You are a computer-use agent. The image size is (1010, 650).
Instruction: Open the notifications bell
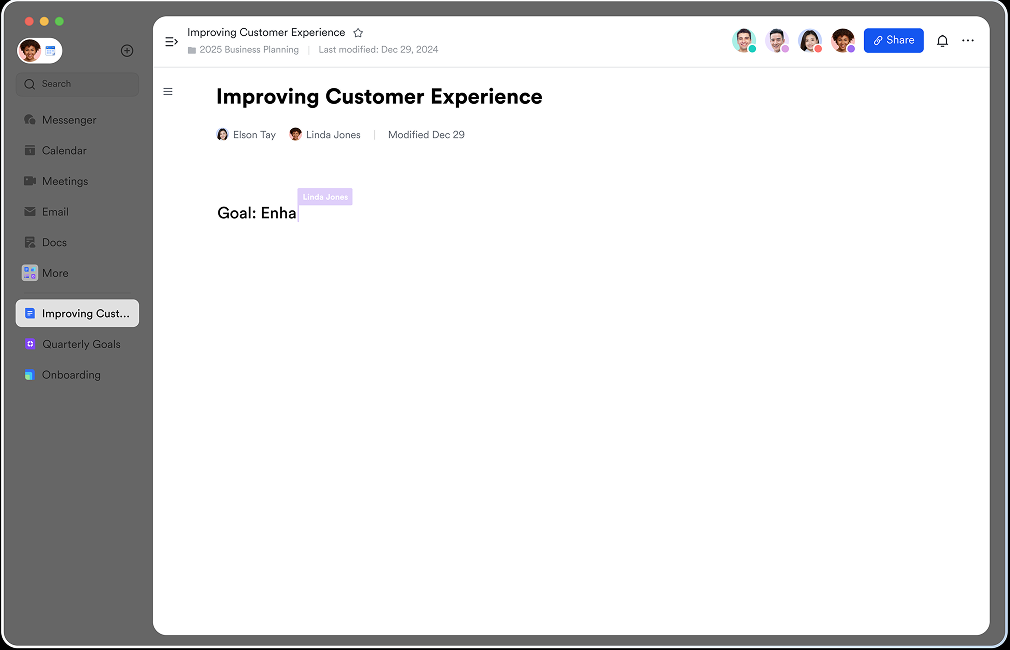[x=942, y=41]
